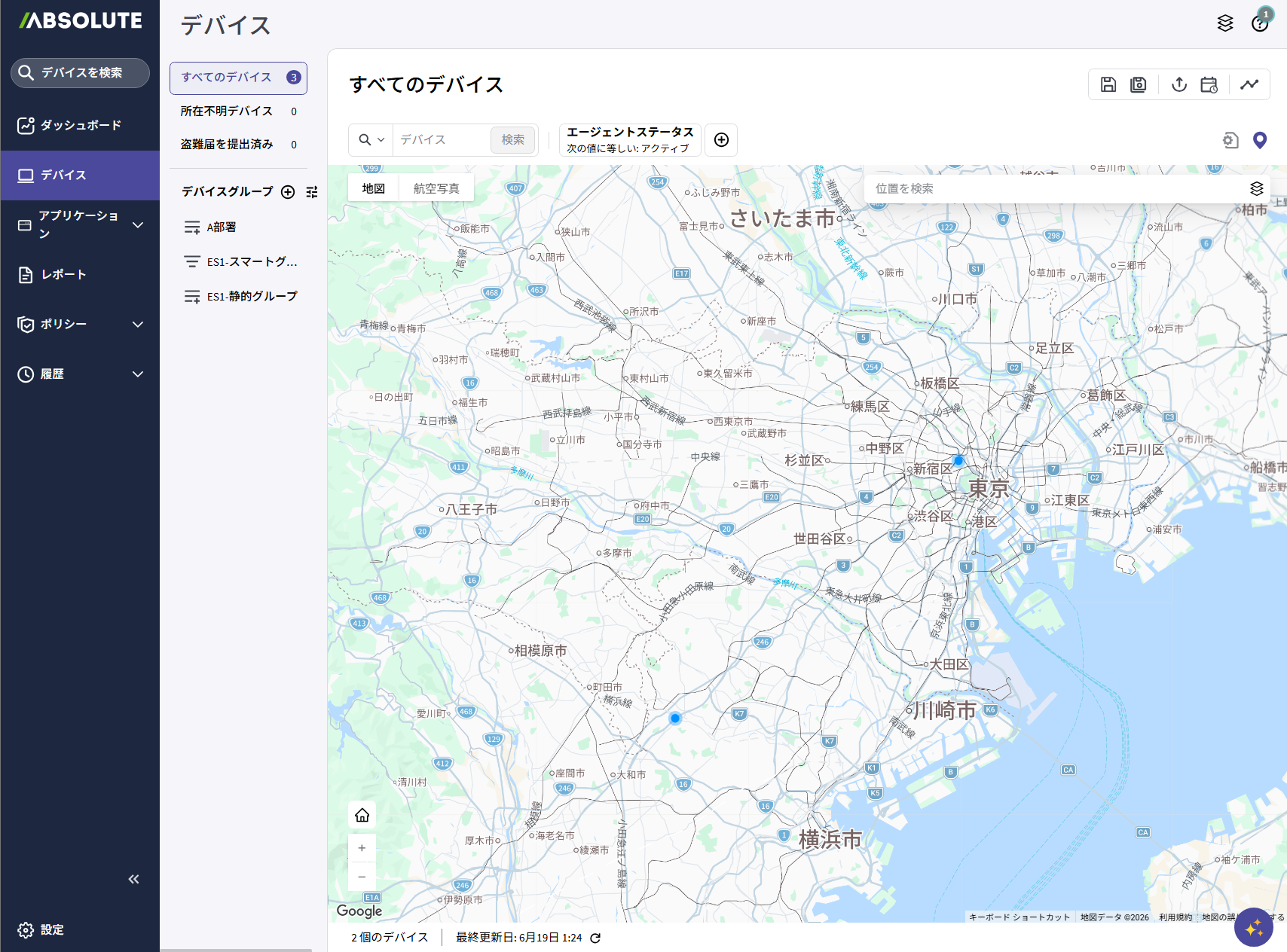Open the AI assistant sparkle button
This screenshot has height=952, width=1287.
pos(1254,927)
